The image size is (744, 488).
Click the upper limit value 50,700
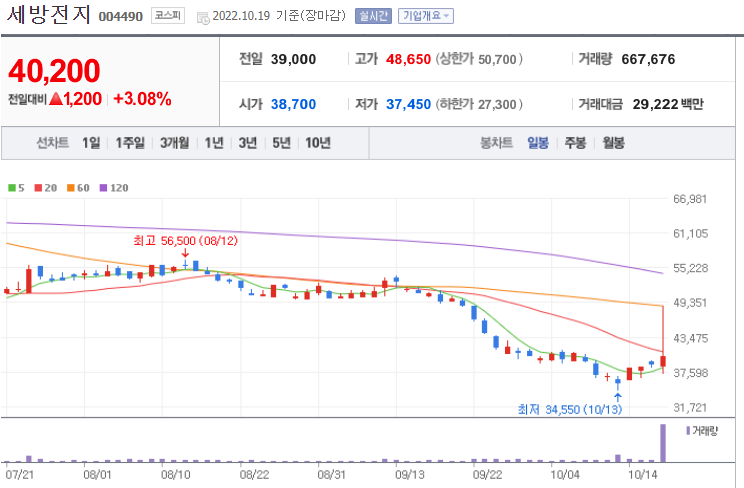click(497, 59)
